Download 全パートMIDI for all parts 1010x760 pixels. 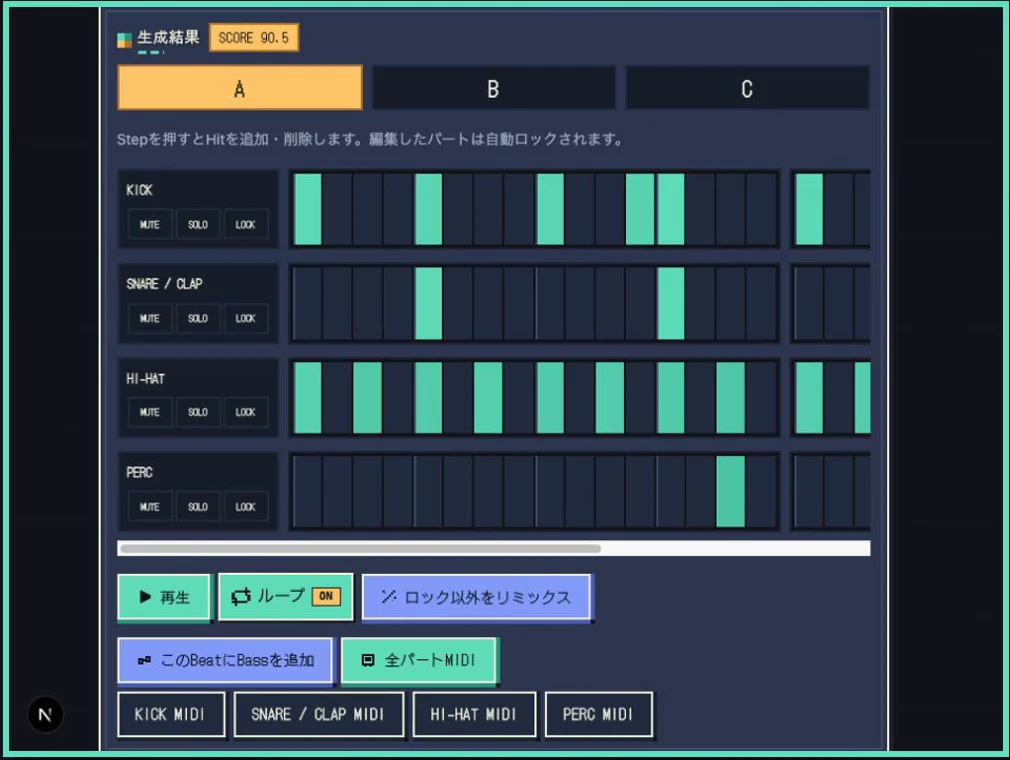(419, 660)
